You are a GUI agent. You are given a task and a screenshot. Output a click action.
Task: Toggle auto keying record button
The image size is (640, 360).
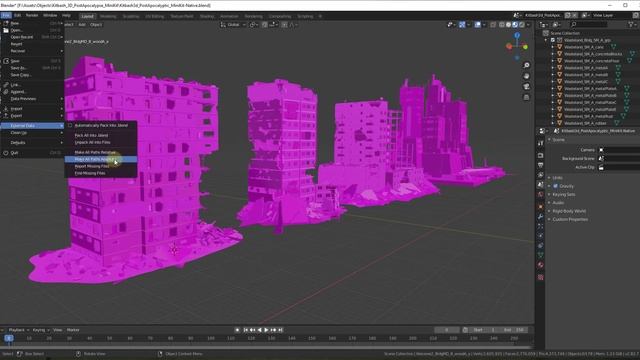click(x=238, y=330)
